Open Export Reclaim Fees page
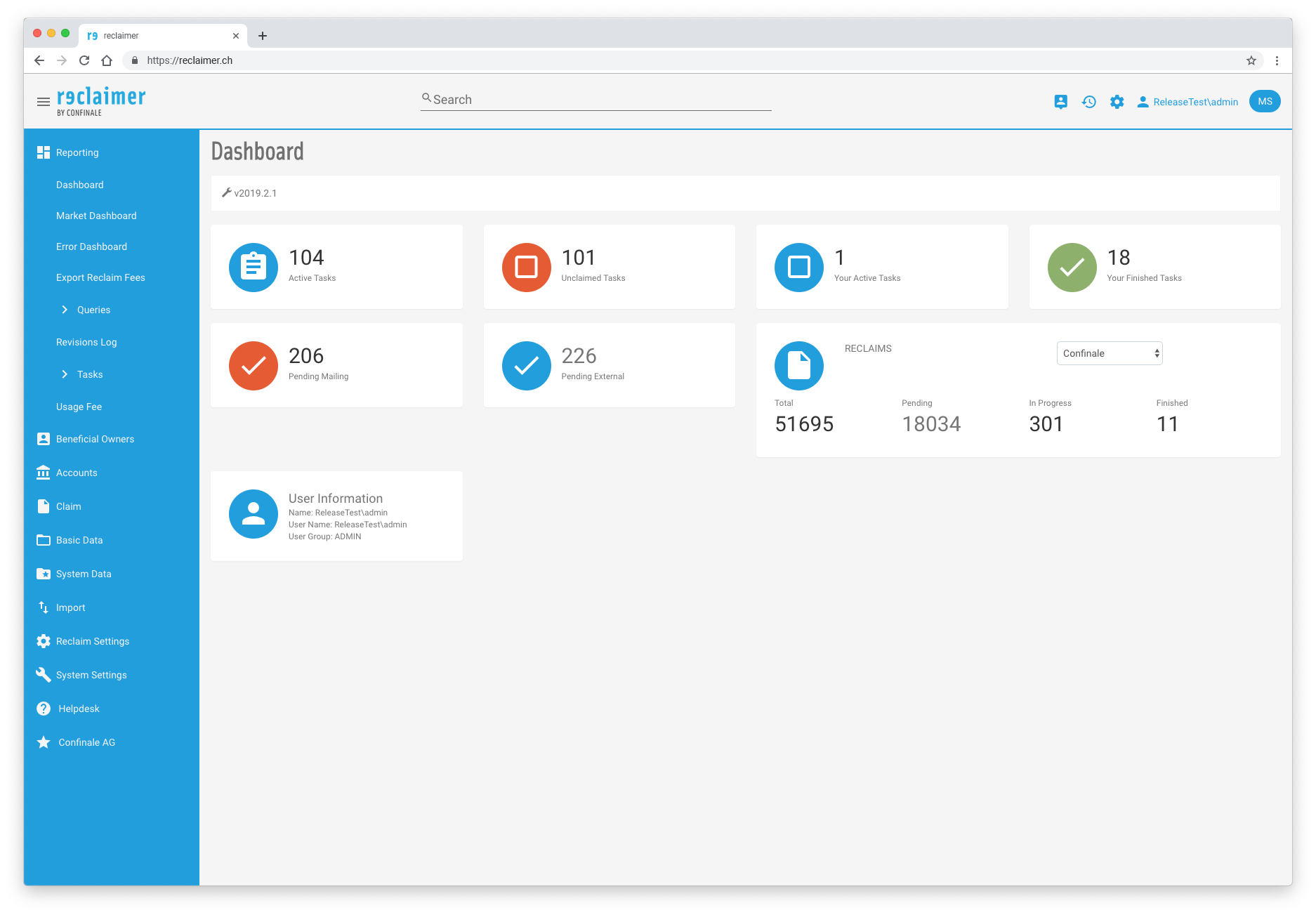This screenshot has width=1316, height=915. click(100, 277)
